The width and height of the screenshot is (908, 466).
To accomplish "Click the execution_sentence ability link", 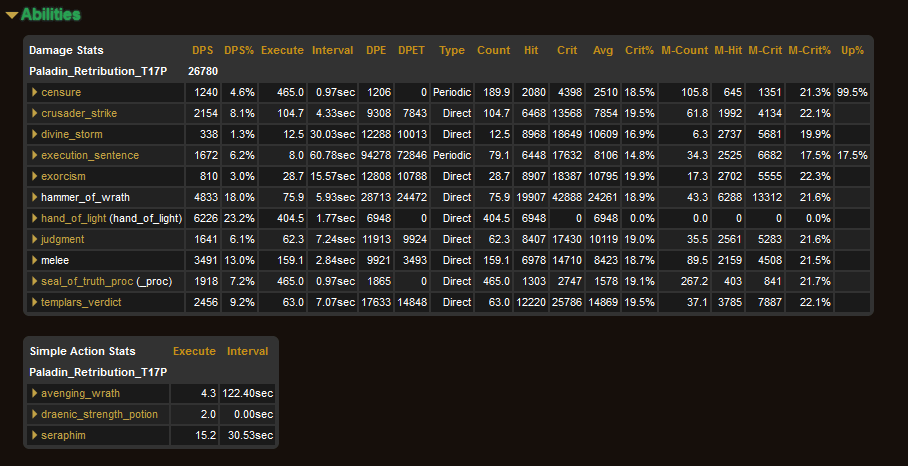I will pos(90,155).
